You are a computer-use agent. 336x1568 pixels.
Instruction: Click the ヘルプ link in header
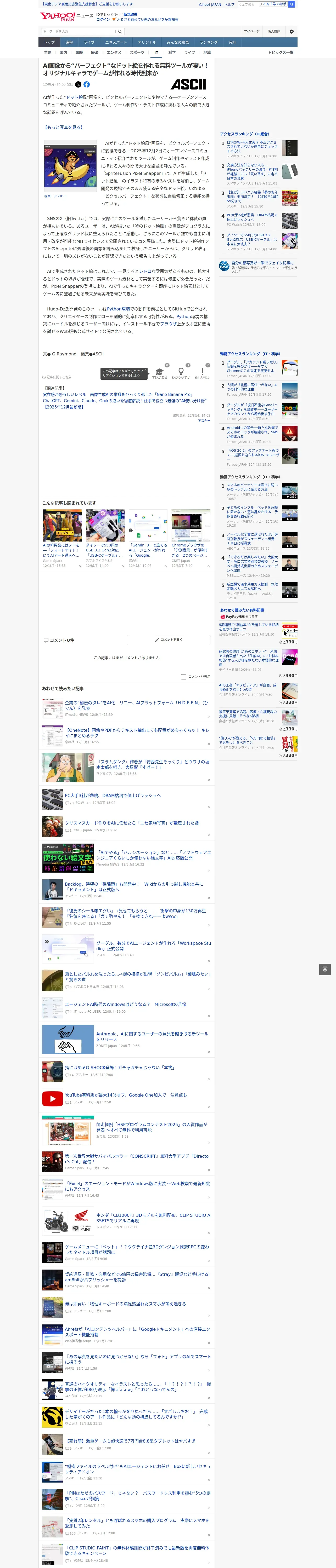coord(229,4)
